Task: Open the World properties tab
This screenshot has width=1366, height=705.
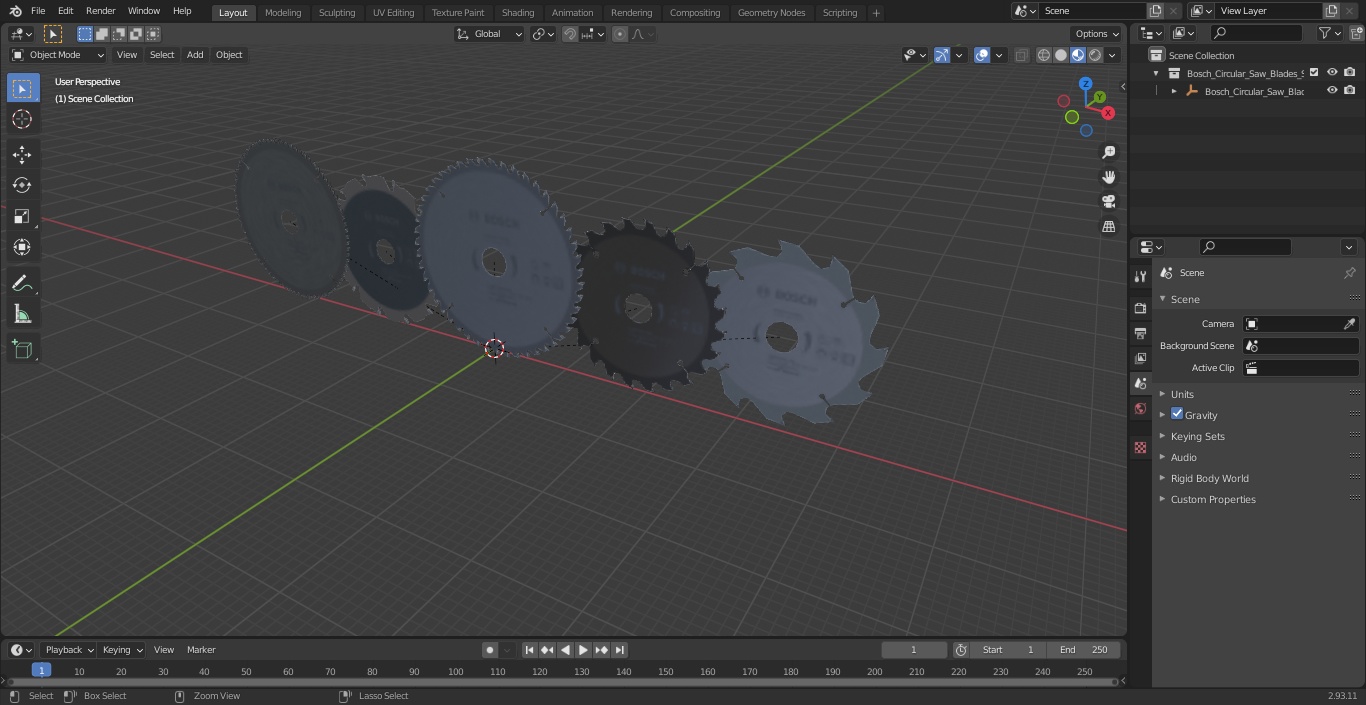Action: [1140, 409]
